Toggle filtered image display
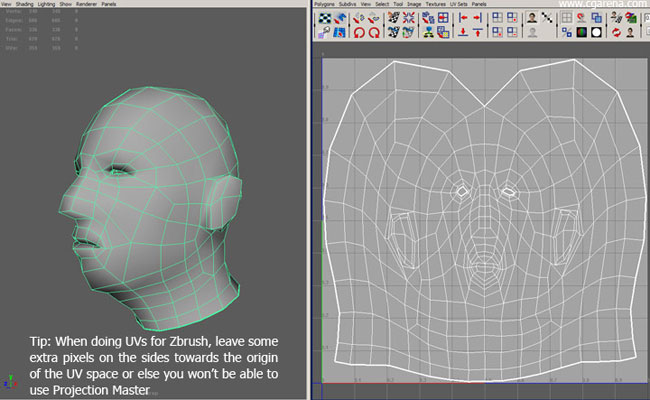The height and width of the screenshot is (400, 650). (547, 18)
